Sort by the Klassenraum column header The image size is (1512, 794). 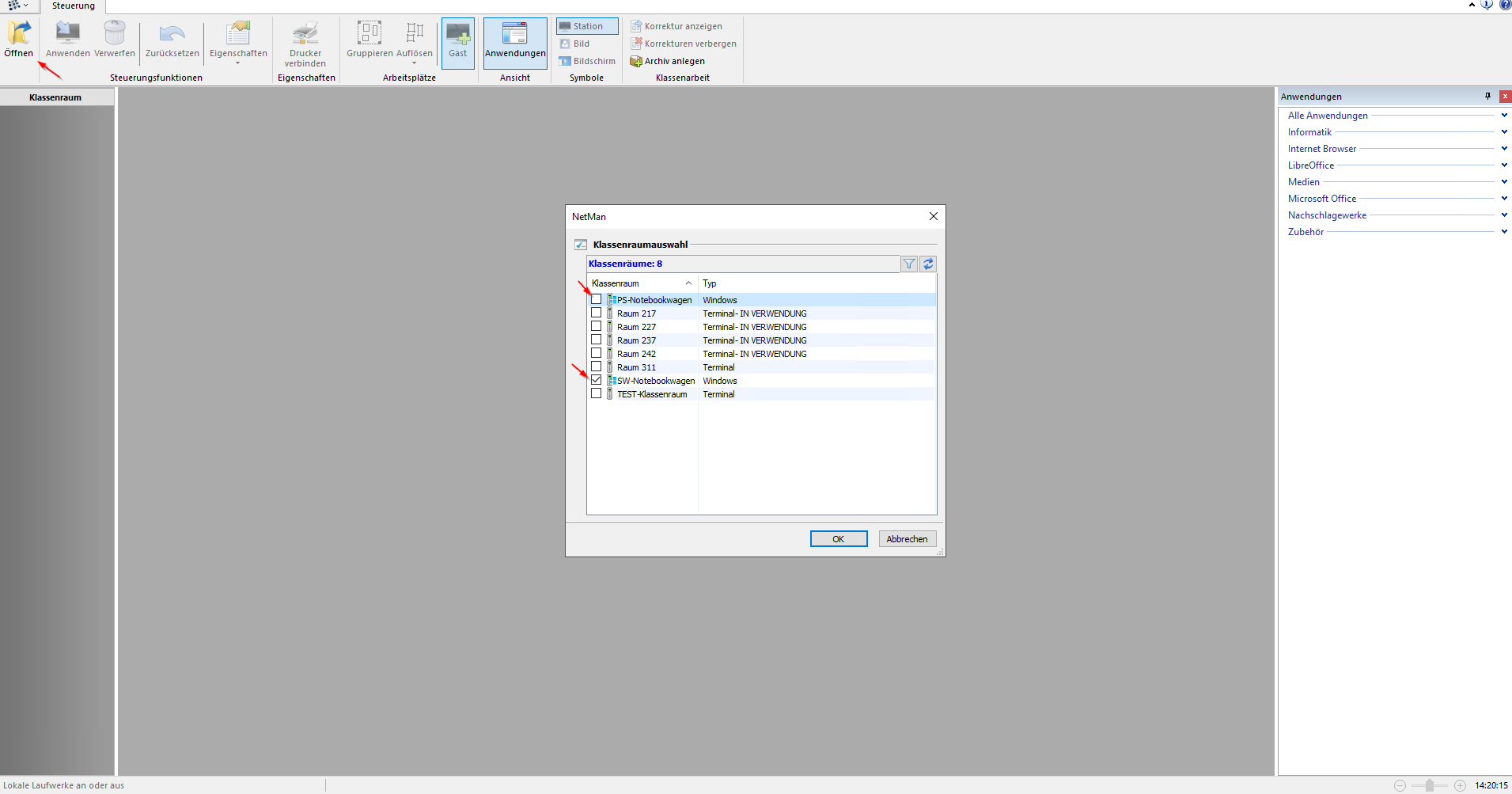642,283
